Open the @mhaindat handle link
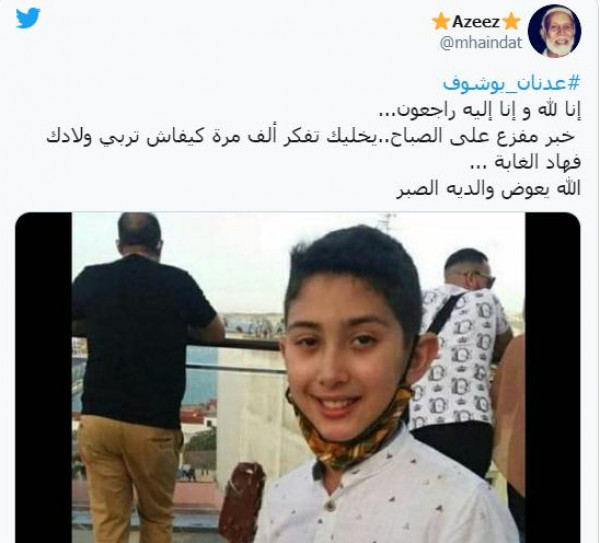 click(481, 42)
